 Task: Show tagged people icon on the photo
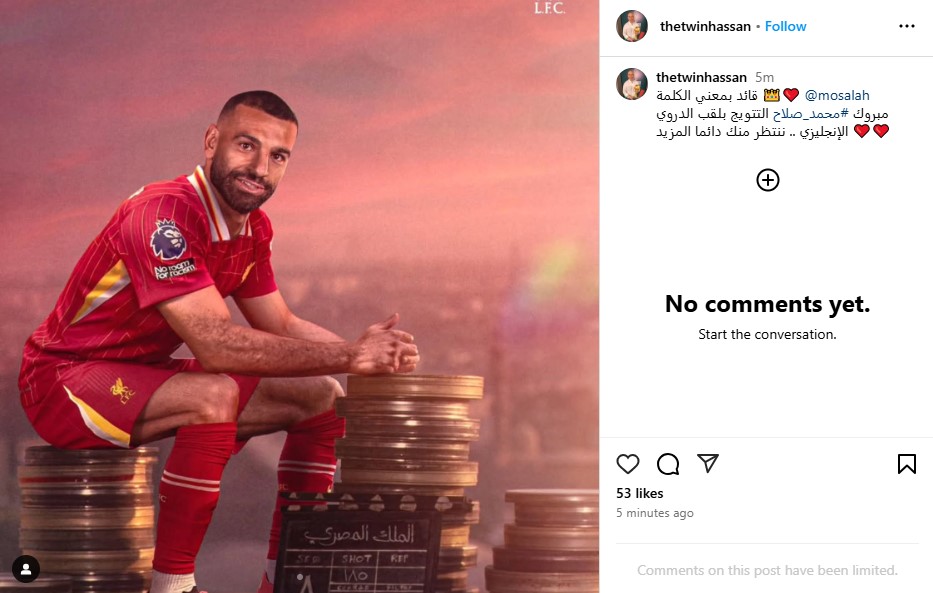coord(26,569)
